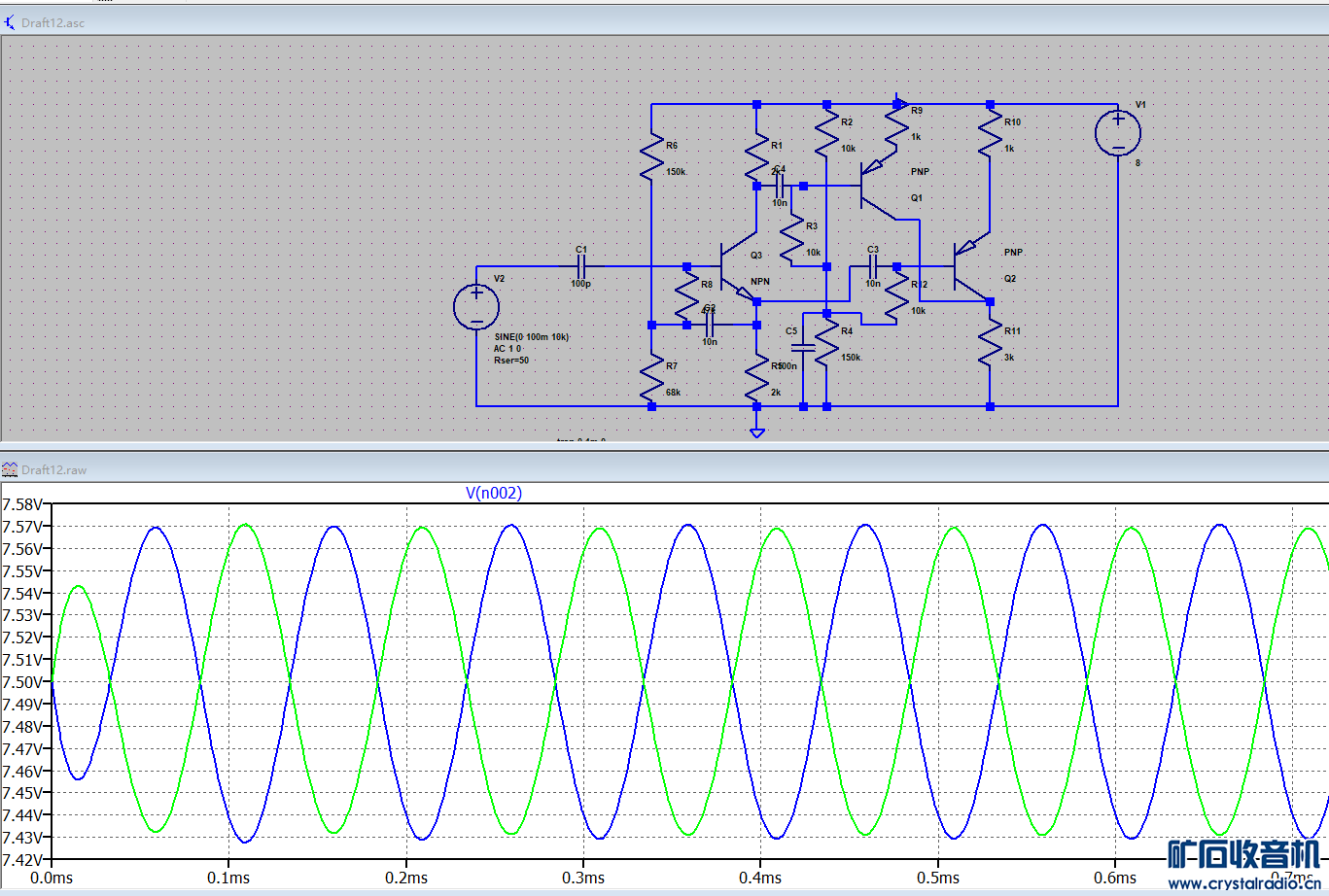Click the 68k value of R7

[x=673, y=393]
